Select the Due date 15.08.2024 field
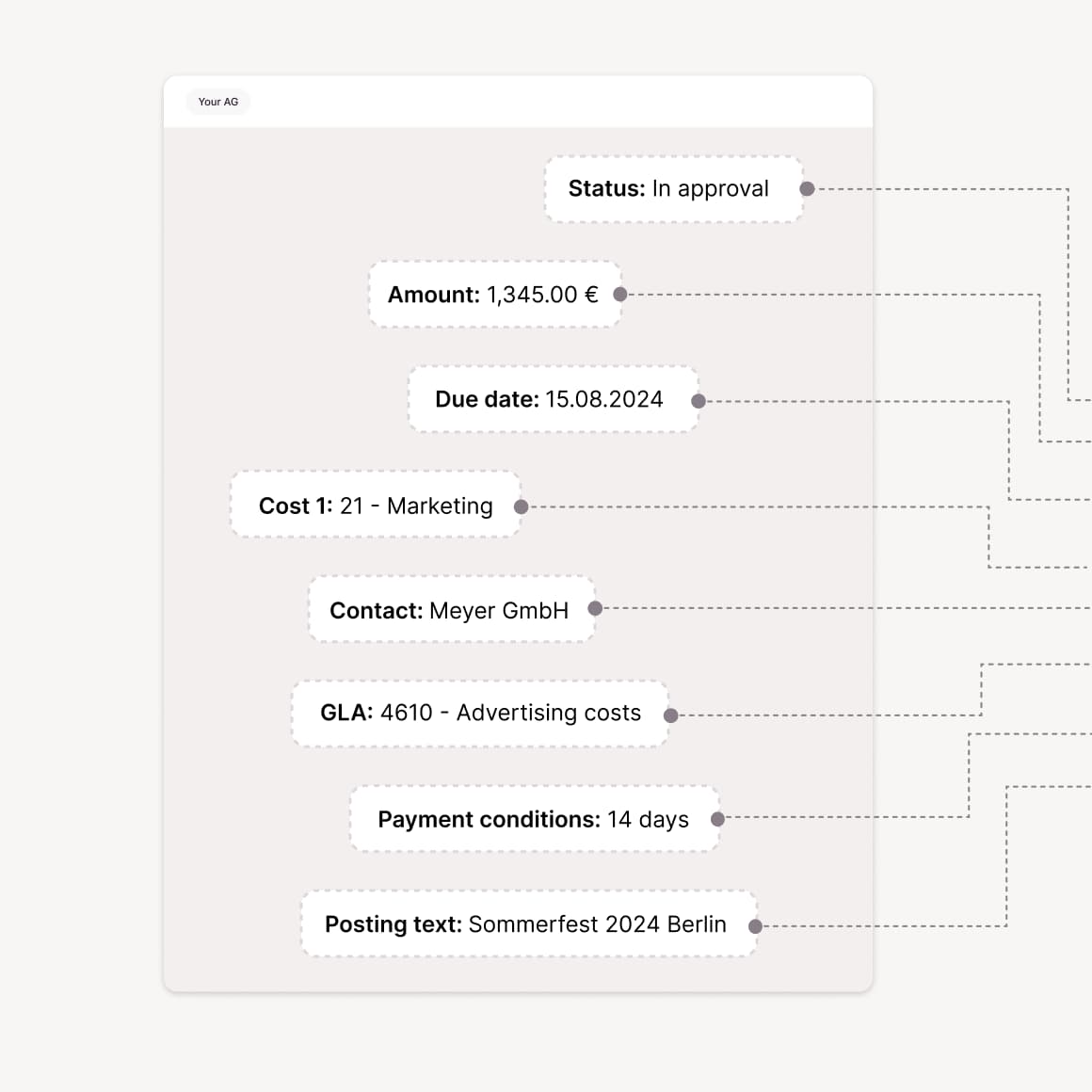This screenshot has height=1092, width=1092. click(552, 399)
